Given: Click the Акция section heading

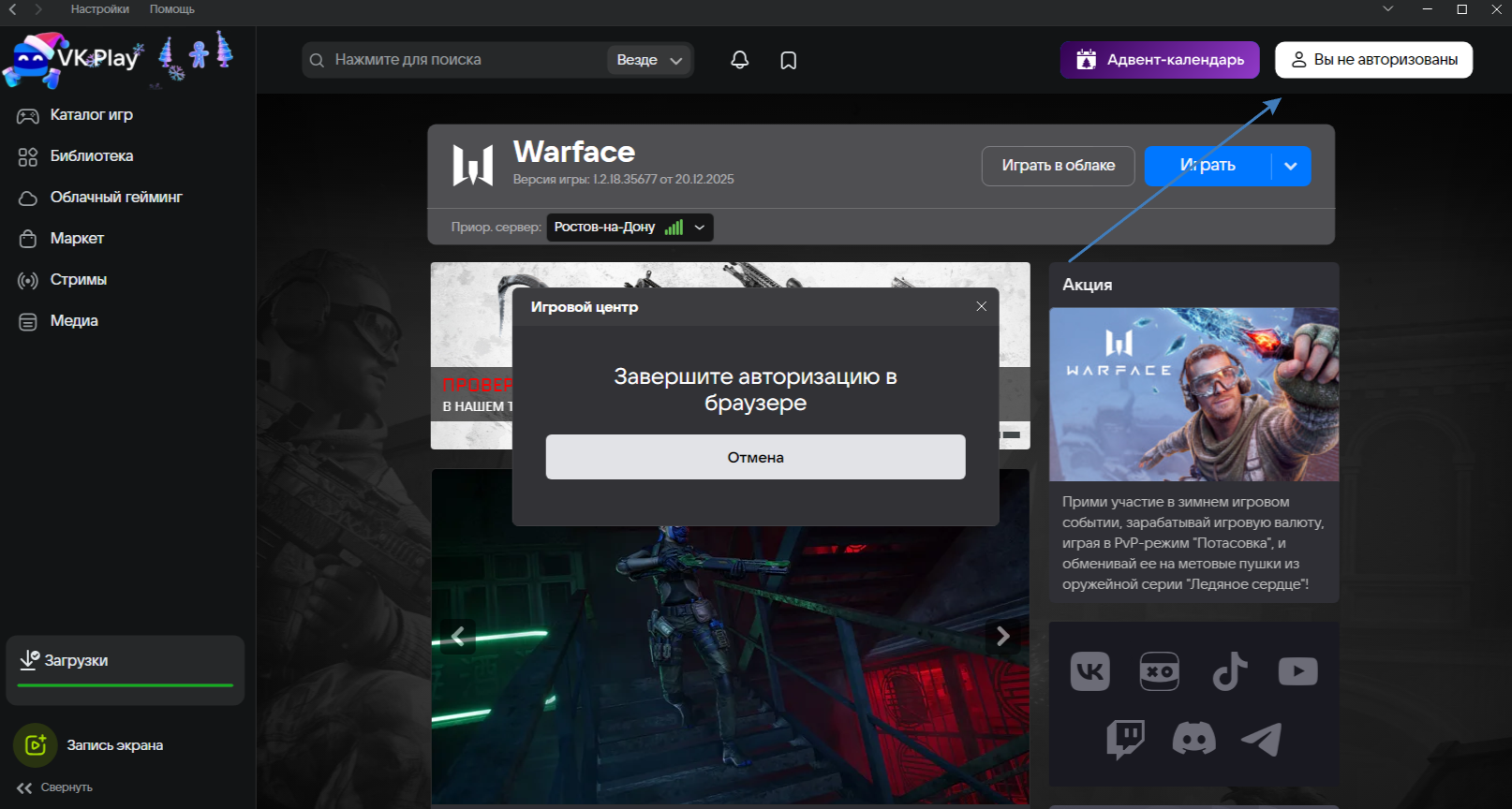Looking at the screenshot, I should [x=1088, y=285].
